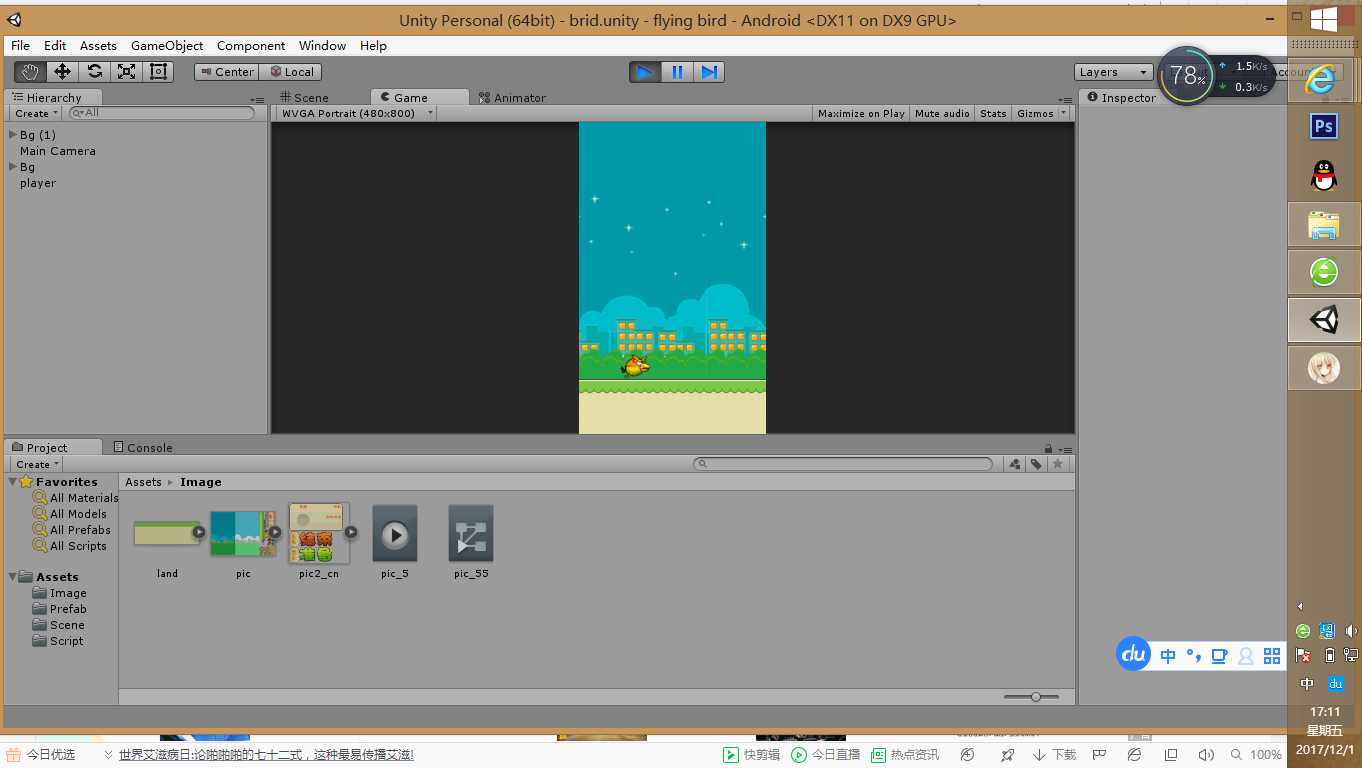Open the Layers dropdown
The width and height of the screenshot is (1362, 768).
[1114, 72]
